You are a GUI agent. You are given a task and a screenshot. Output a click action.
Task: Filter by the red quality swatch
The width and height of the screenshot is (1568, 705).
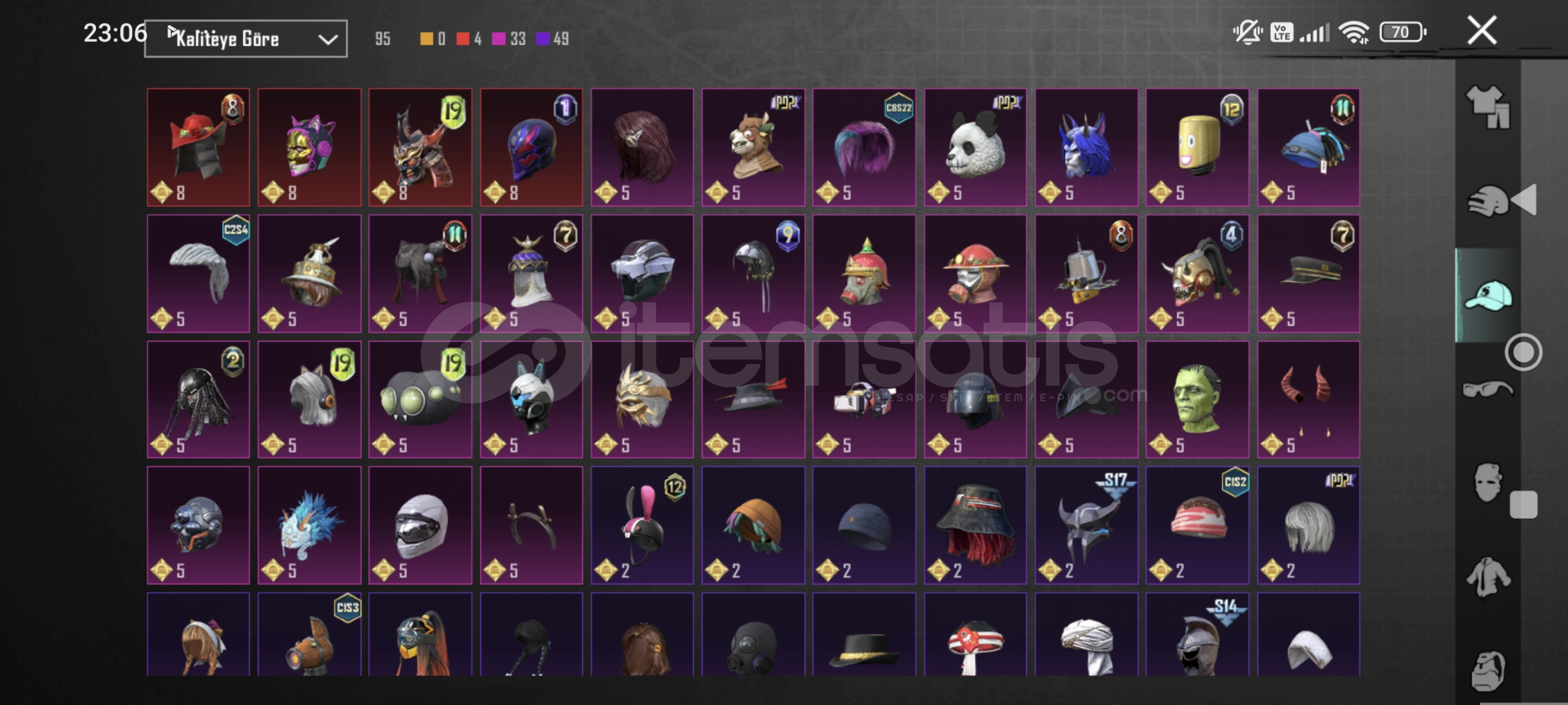coord(463,39)
